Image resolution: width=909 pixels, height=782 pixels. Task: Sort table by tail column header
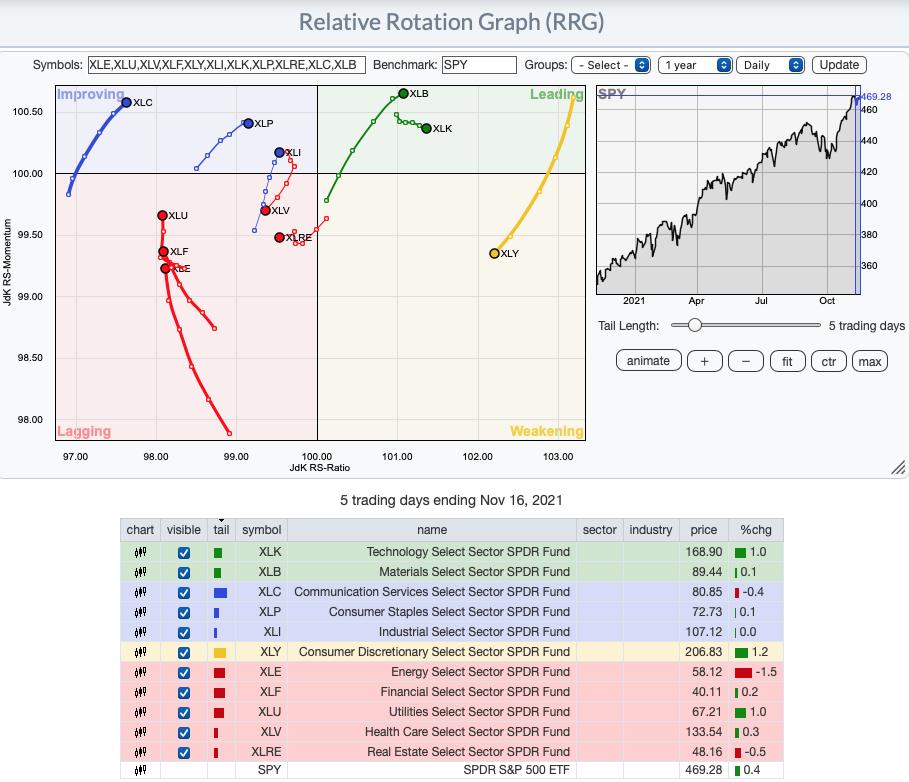221,530
